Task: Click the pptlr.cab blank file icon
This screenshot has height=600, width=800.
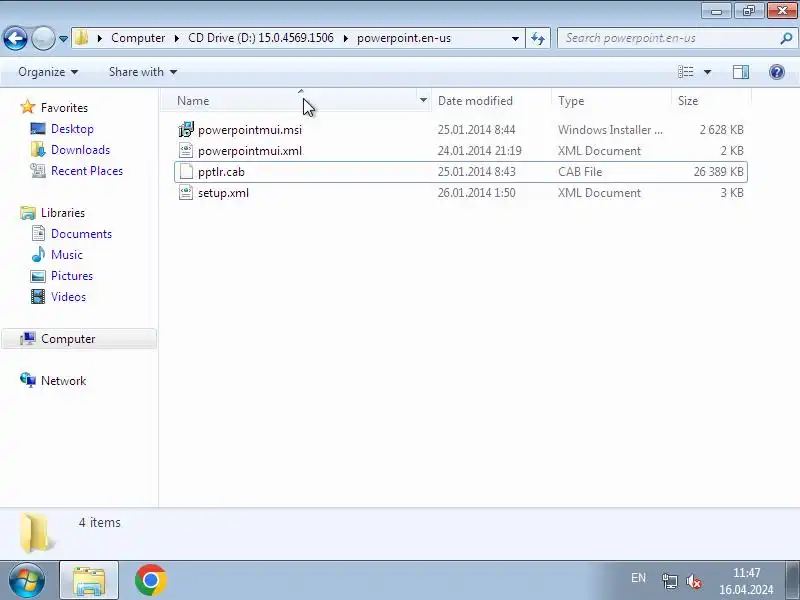Action: [186, 172]
